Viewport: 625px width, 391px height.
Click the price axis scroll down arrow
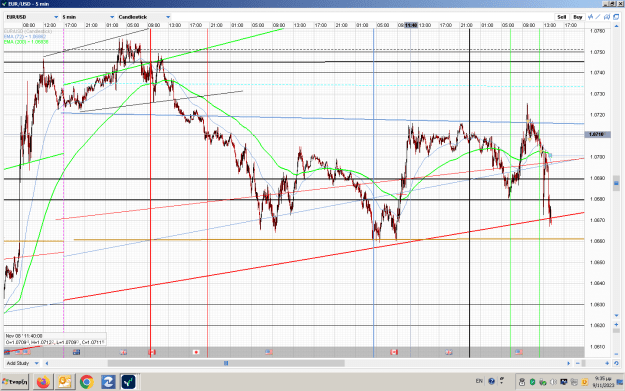[x=616, y=316]
